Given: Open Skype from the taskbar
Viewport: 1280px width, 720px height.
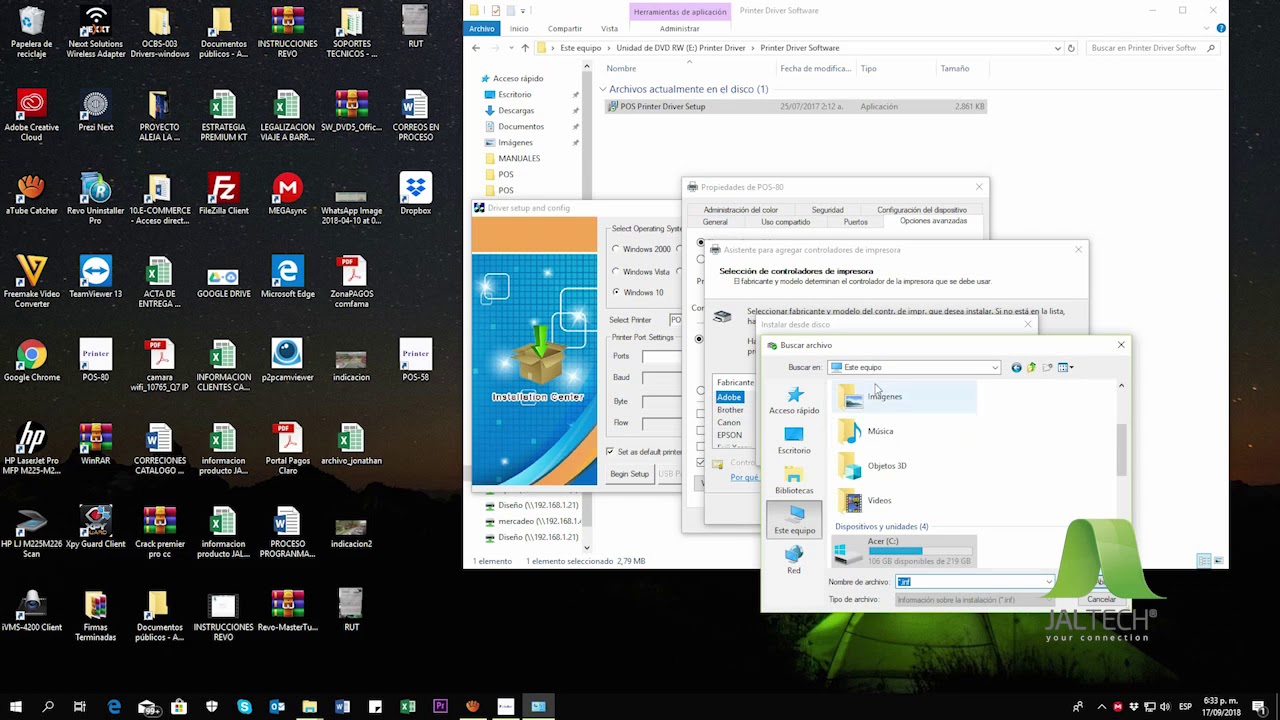Looking at the screenshot, I should [244, 707].
